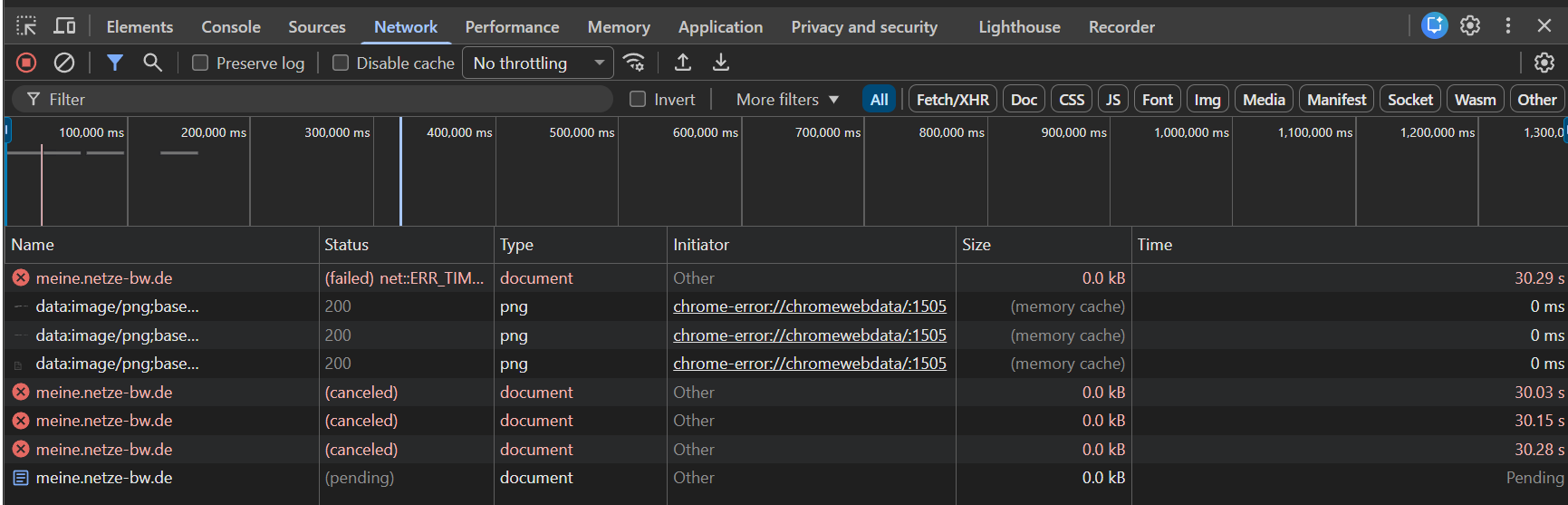The height and width of the screenshot is (505, 1568).
Task: Clear the network log
Action: (x=64, y=63)
